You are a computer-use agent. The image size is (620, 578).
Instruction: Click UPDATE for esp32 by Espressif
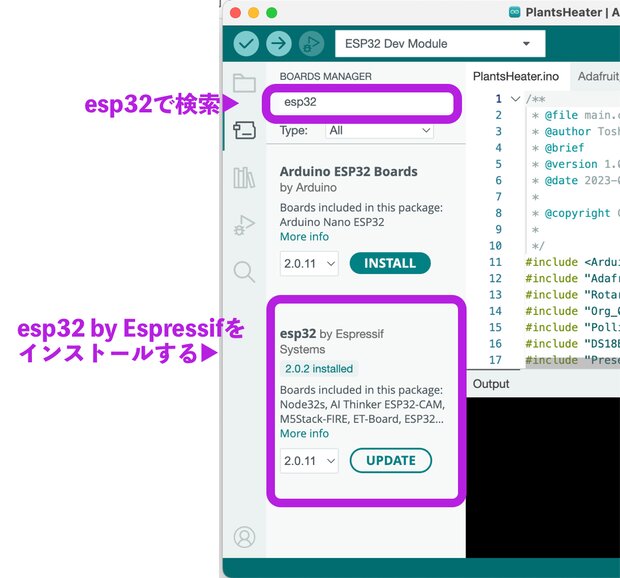pos(391,461)
